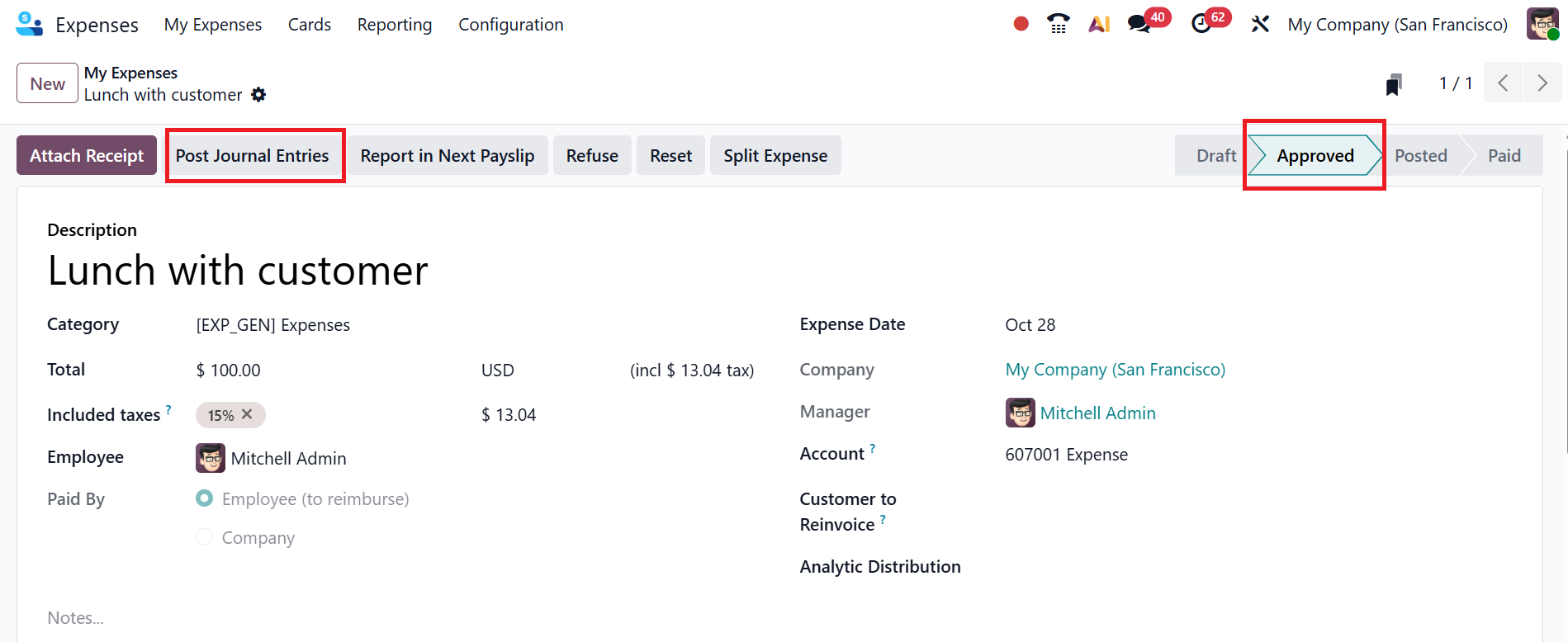Open the activities clock icon
1568x642 pixels.
[1201, 24]
